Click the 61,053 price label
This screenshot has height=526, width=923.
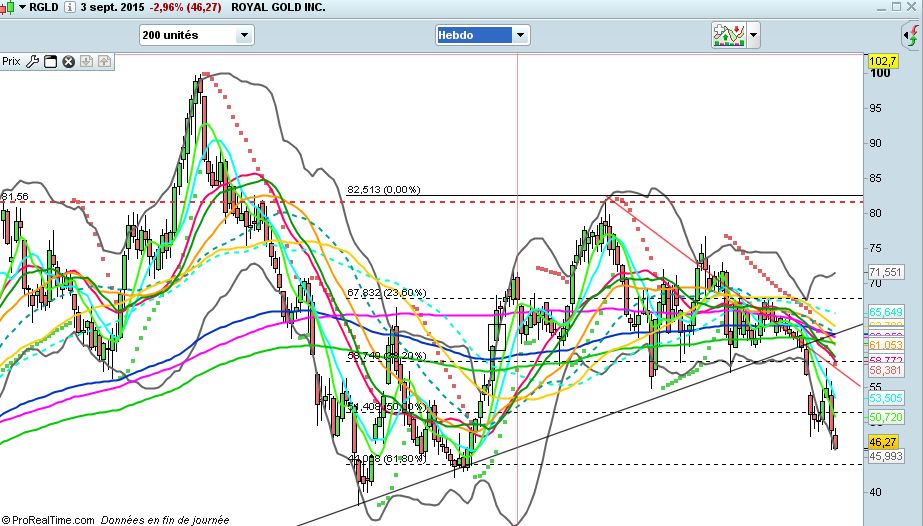click(885, 345)
